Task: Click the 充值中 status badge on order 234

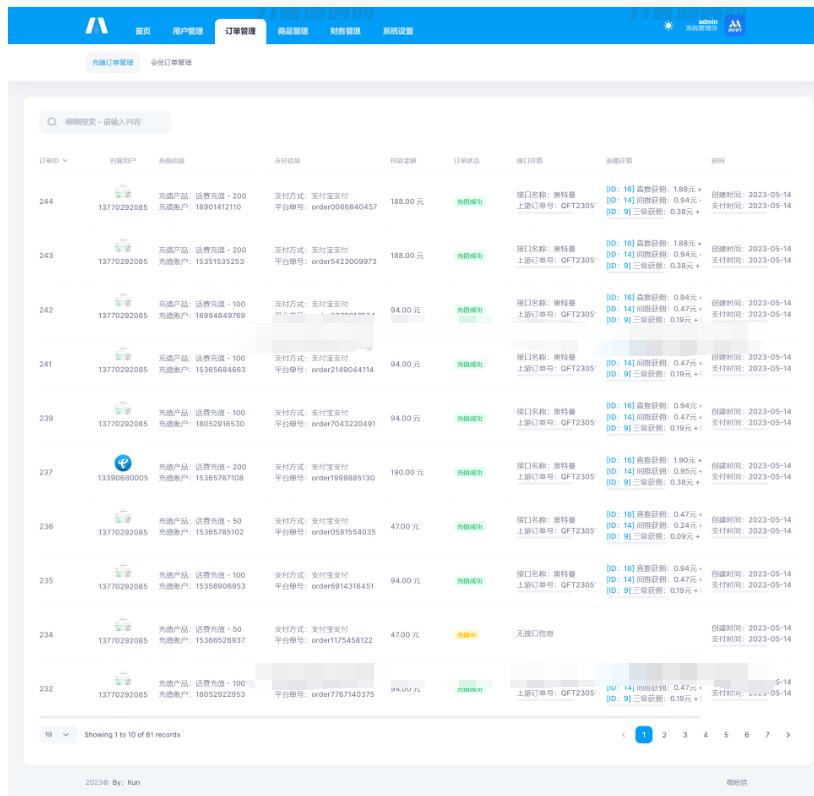Action: pos(468,635)
